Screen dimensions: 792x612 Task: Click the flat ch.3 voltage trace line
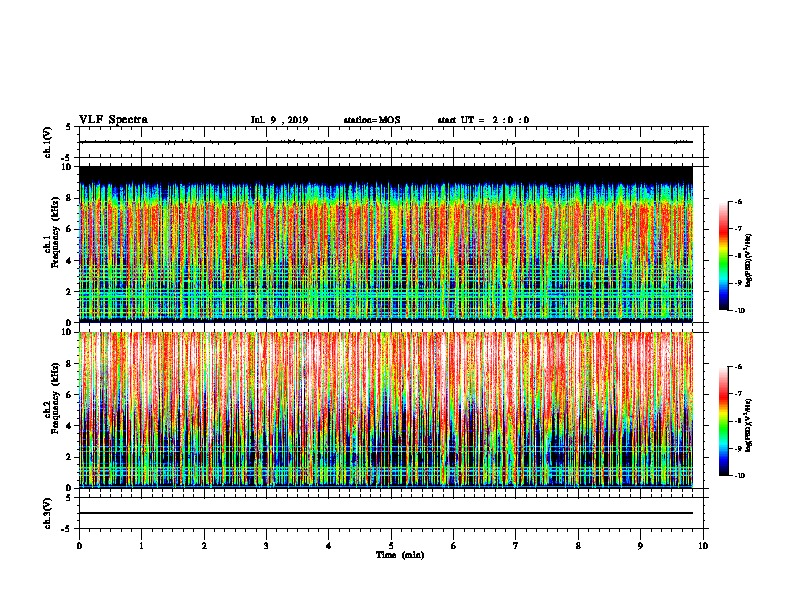(386, 513)
